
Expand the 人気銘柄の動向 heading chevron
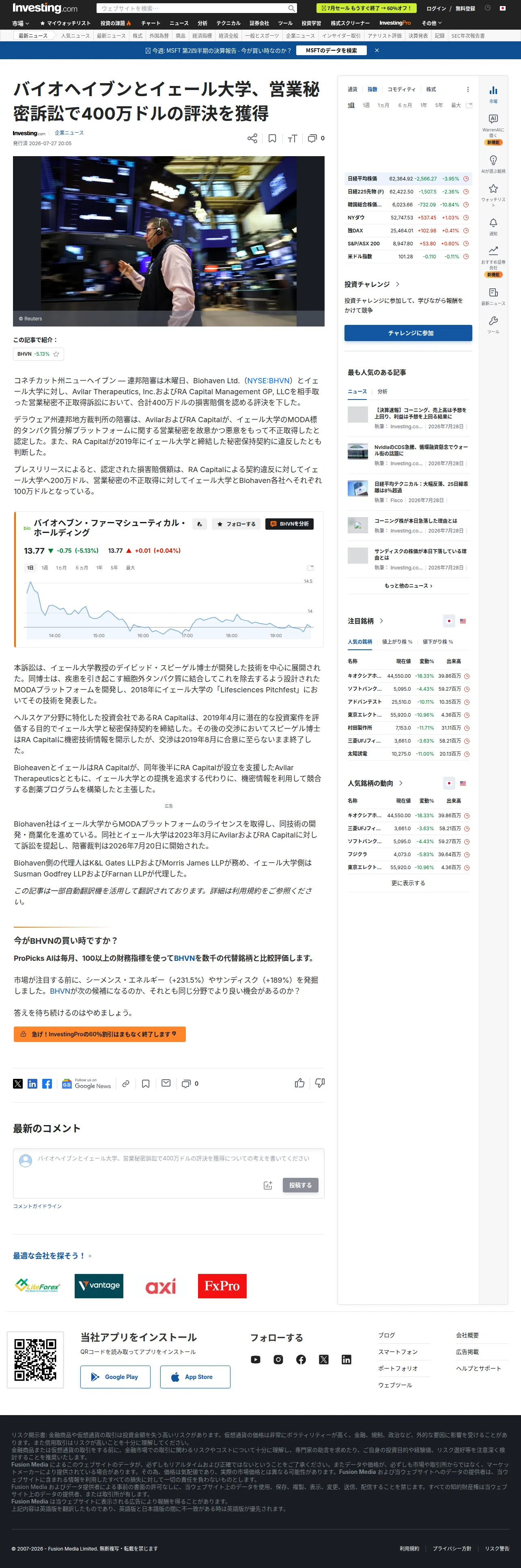[x=400, y=783]
